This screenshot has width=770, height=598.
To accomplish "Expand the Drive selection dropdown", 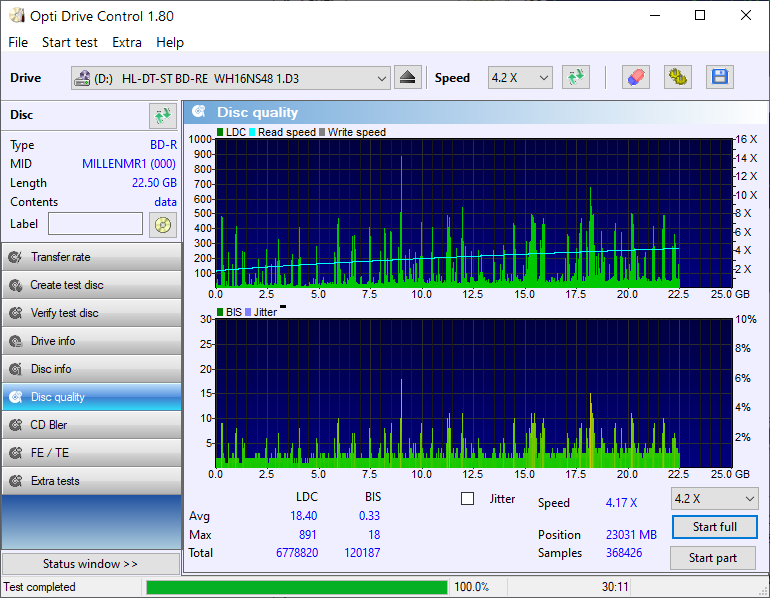I will coord(231,78).
